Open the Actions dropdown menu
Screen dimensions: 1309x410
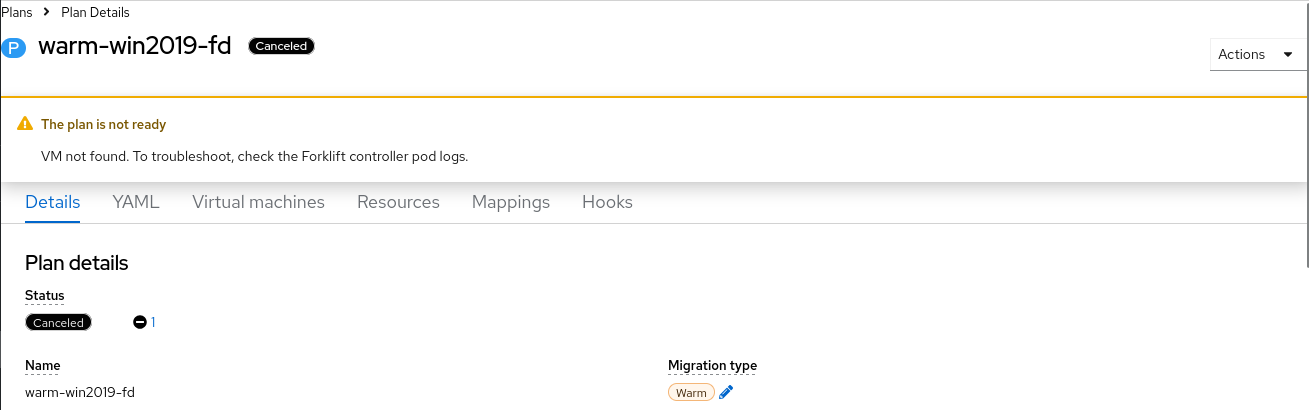pos(1256,55)
